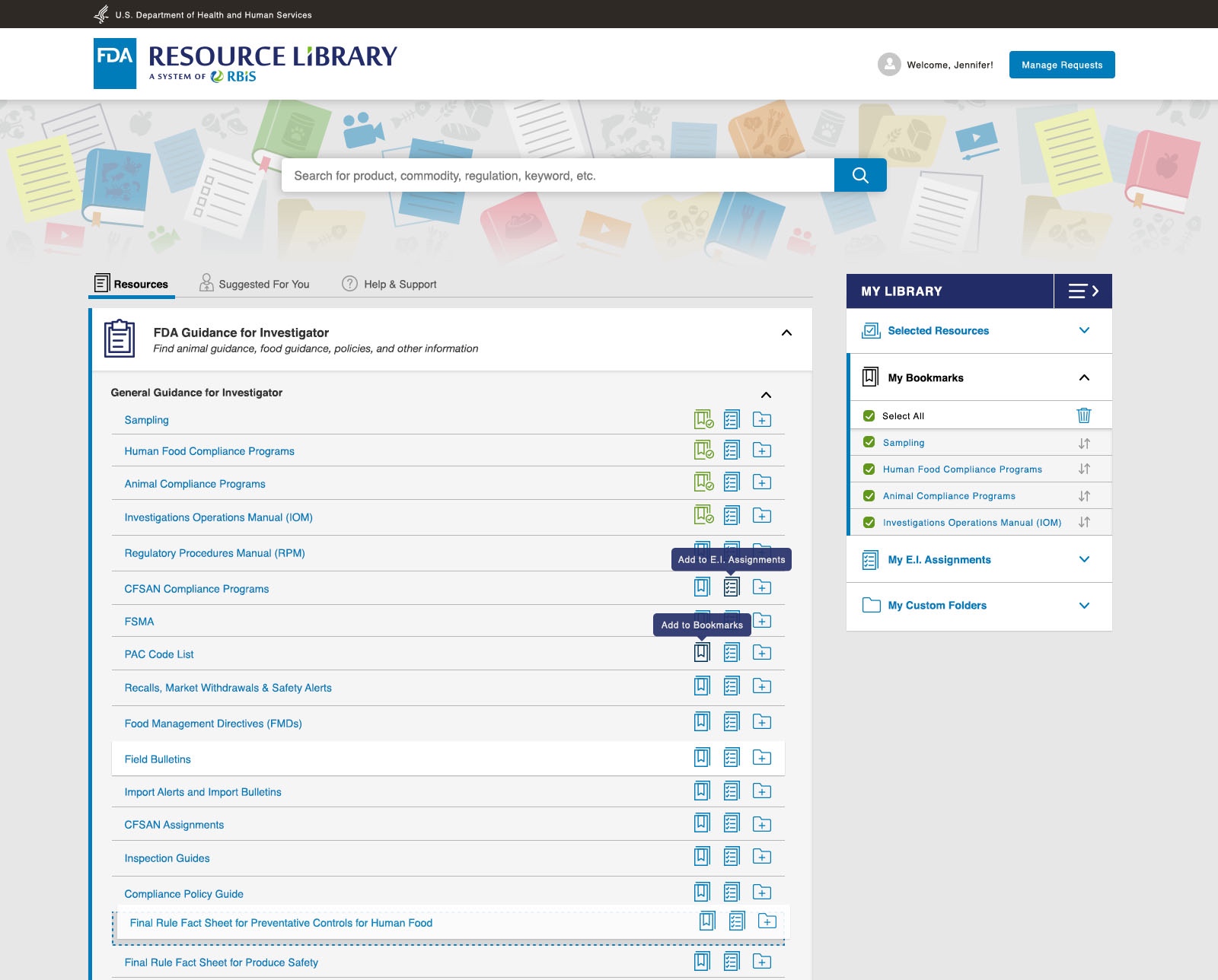Screen dimensions: 1218x980
Task: Bookmark the PAC Code List resource
Action: [x=702, y=652]
